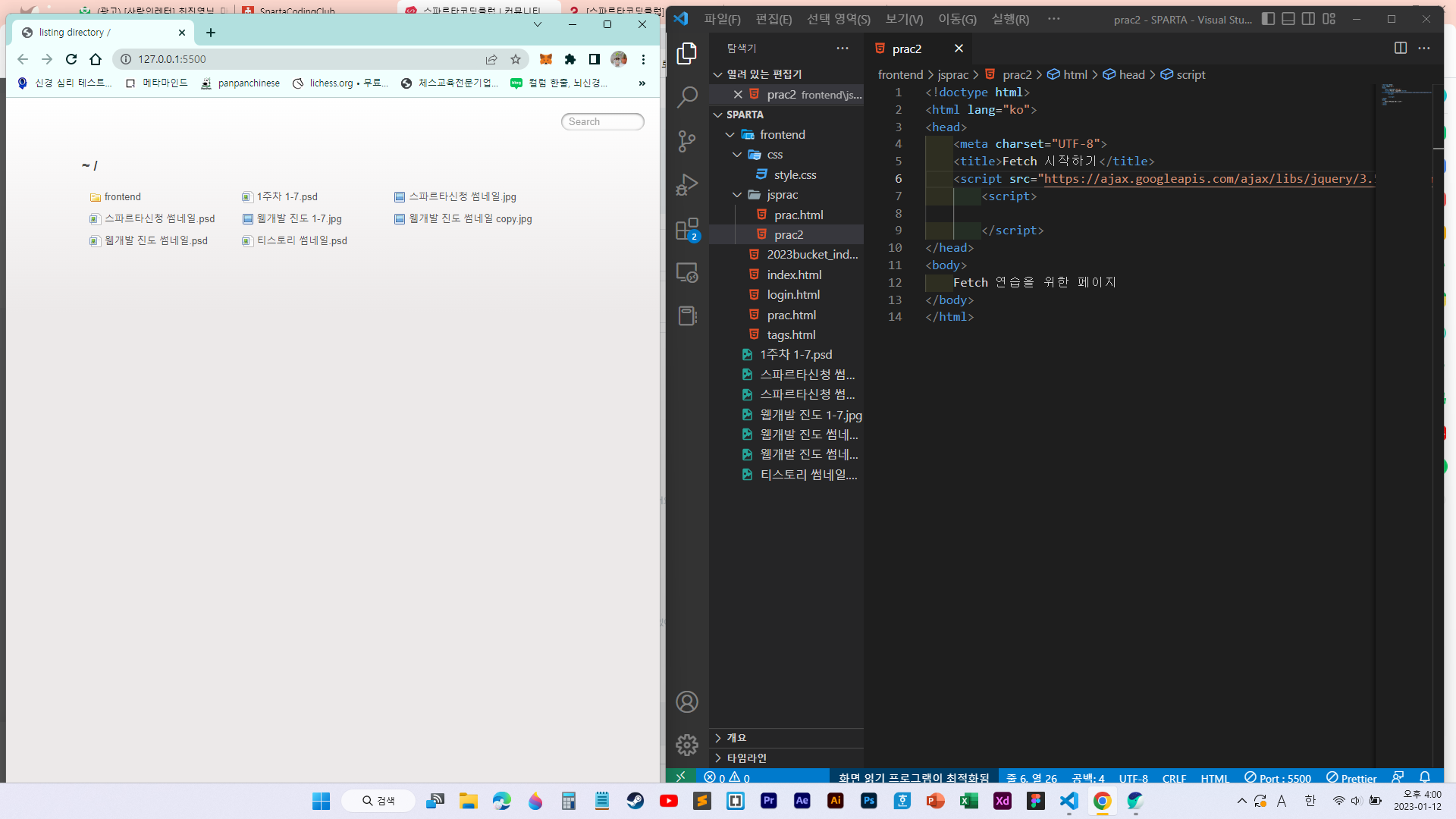This screenshot has width=1456, height=819.
Task: Click the Live Server Port : 5500 status item
Action: 1278,777
